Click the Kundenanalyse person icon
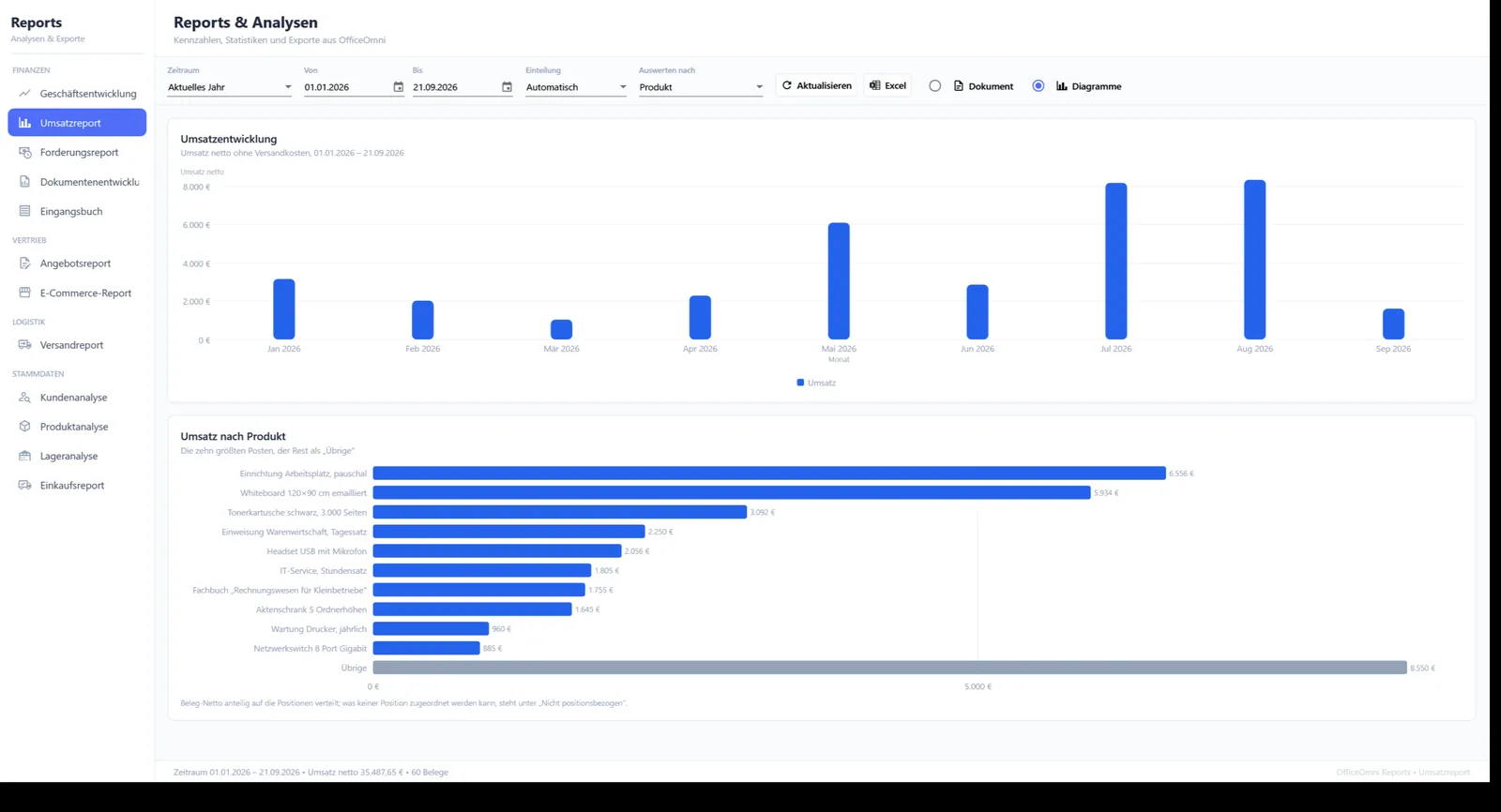 click(25, 398)
